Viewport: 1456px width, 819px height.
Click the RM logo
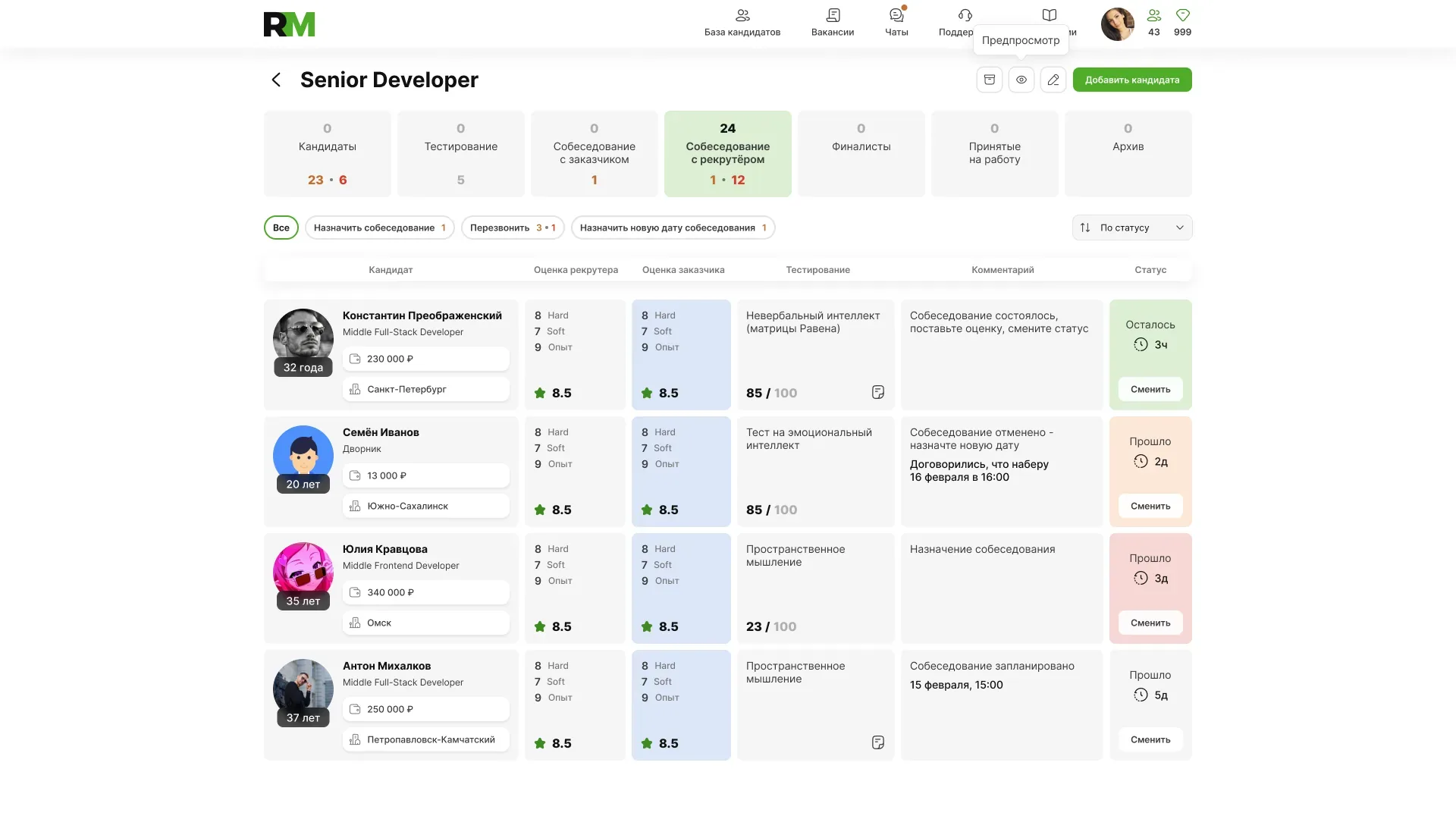pos(289,24)
